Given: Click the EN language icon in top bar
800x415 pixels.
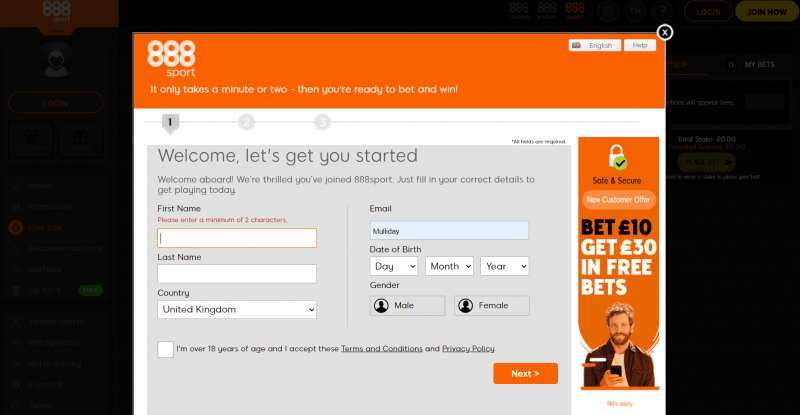Looking at the screenshot, I should pyautogui.click(x=635, y=11).
